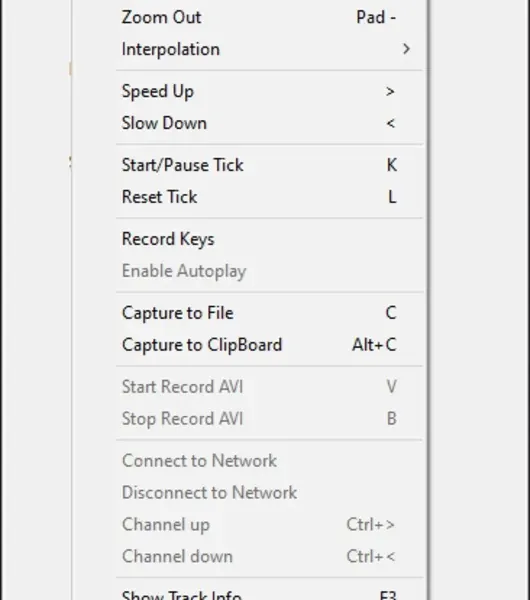The width and height of the screenshot is (530, 600).
Task: Select Channel up menu item
Action: [x=269, y=525]
